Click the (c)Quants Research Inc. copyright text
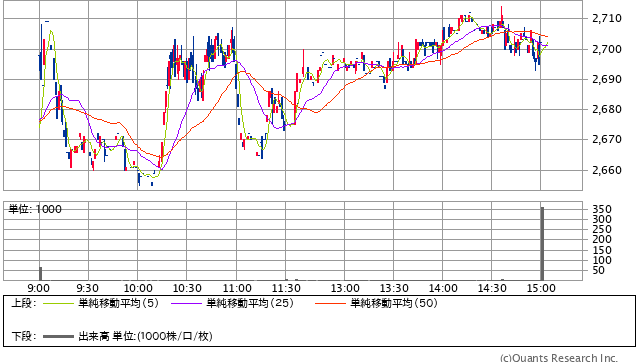Image resolution: width=638 pixels, height=362 pixels. click(x=559, y=358)
